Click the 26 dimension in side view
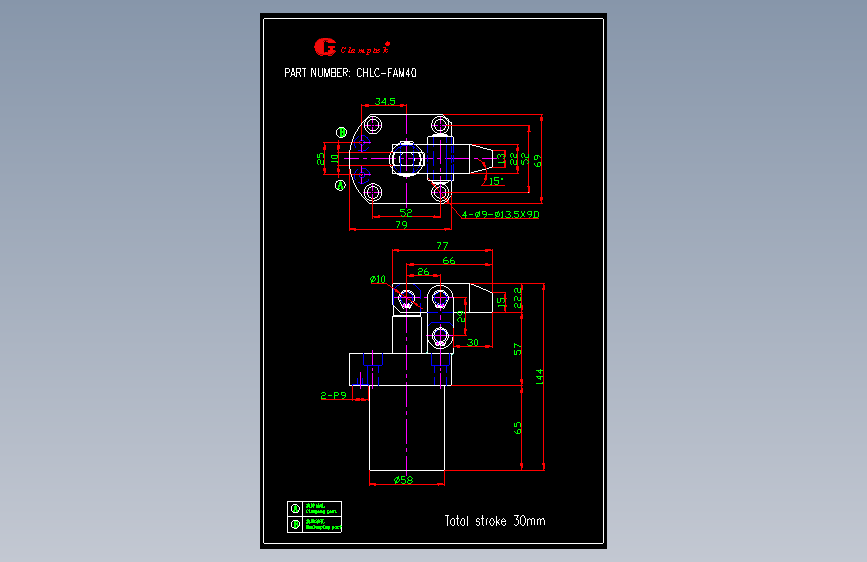 pos(423,272)
